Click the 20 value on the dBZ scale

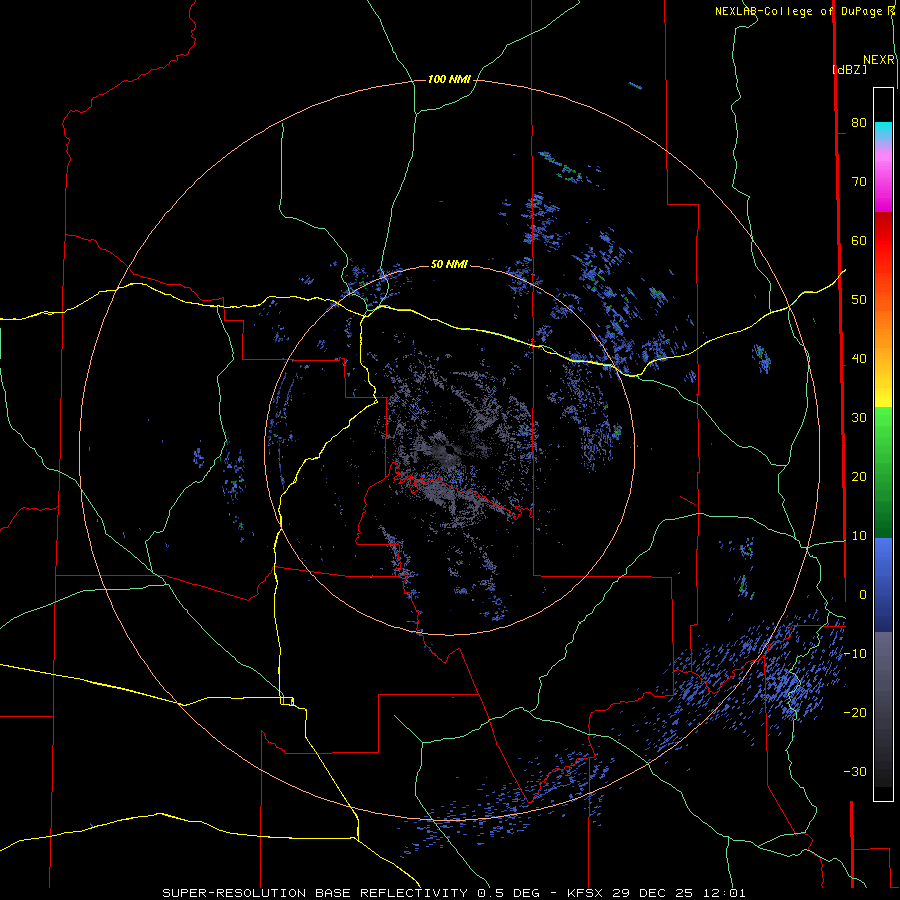pos(859,477)
